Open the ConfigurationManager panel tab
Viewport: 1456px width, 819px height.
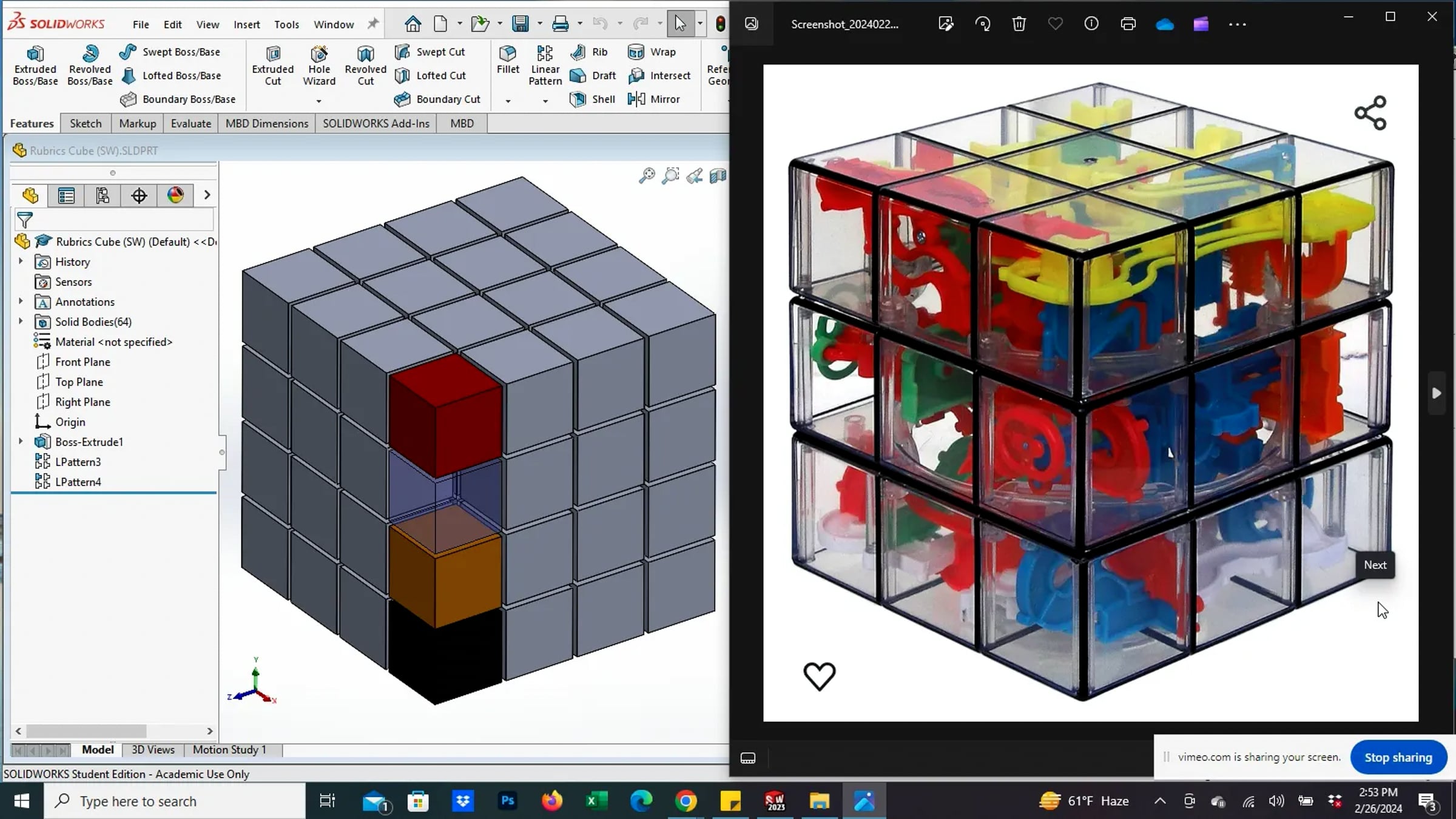point(103,195)
